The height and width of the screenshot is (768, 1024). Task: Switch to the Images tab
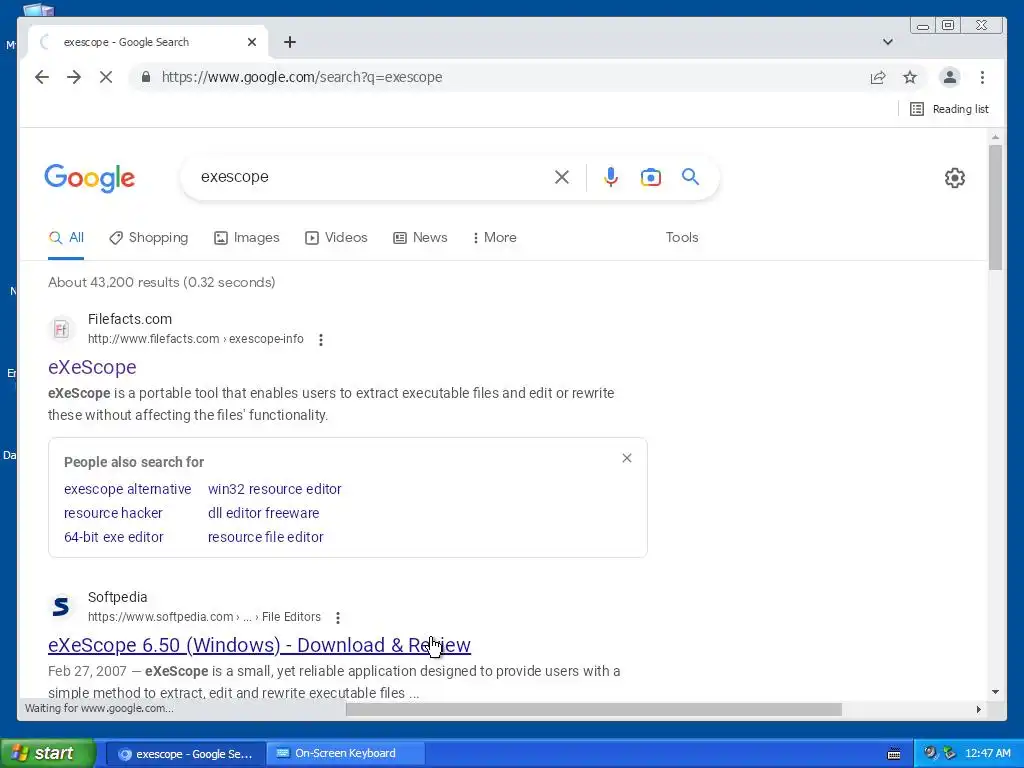pyautogui.click(x=247, y=238)
